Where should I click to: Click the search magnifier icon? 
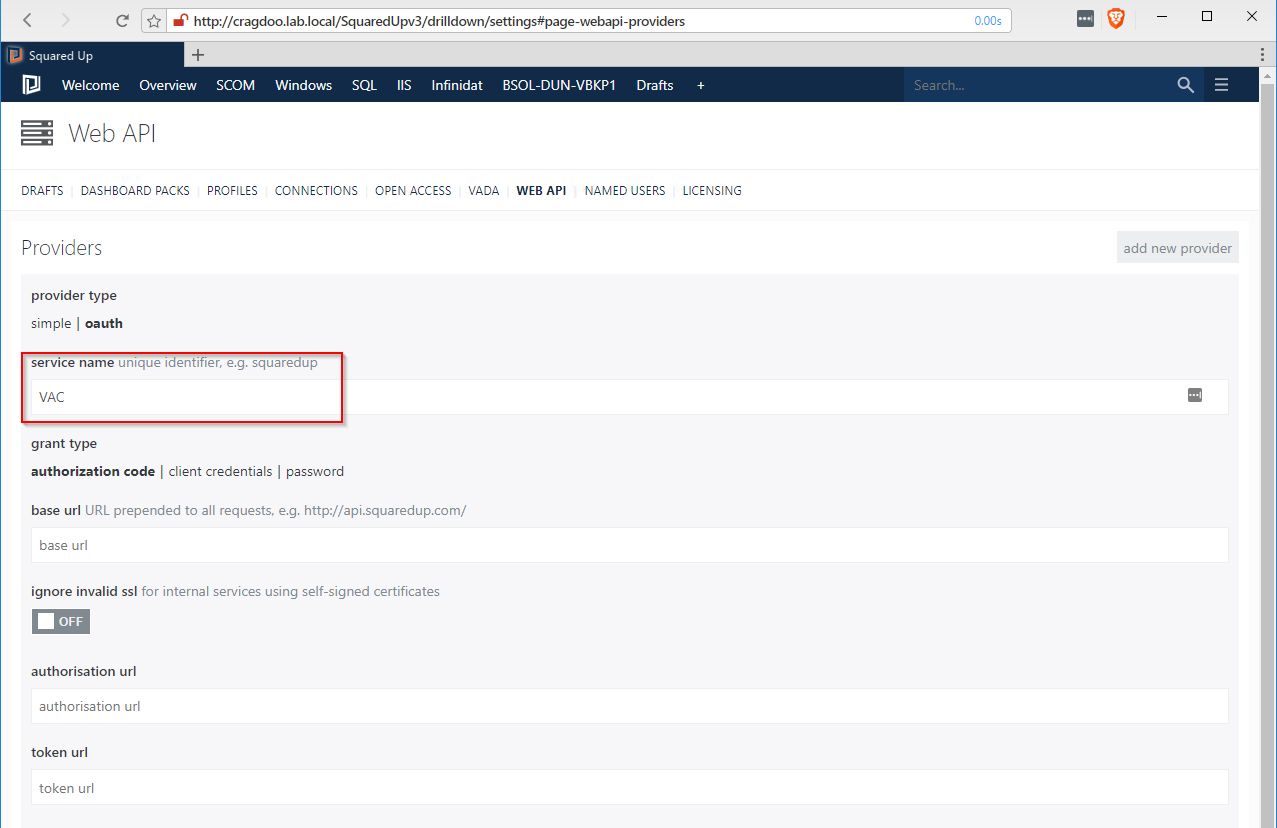pos(1185,85)
